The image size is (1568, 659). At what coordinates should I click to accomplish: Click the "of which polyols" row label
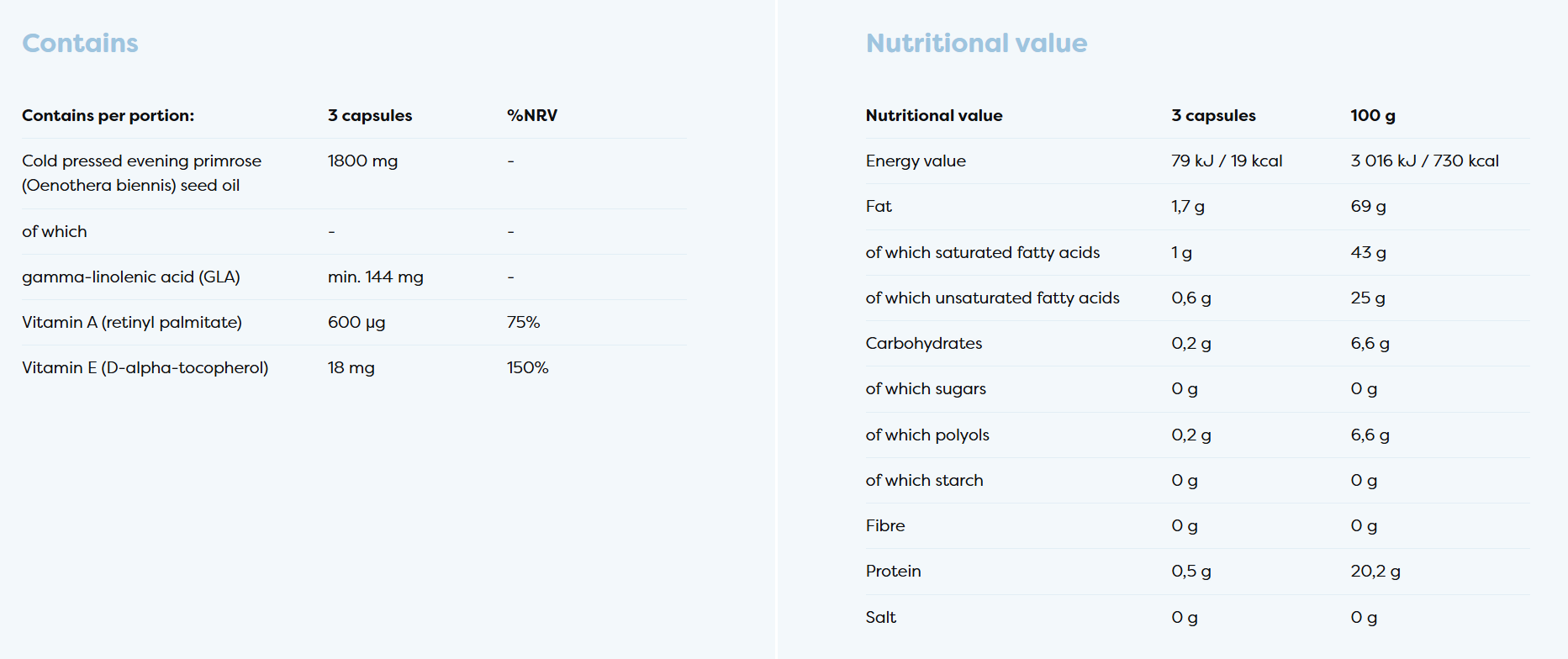(x=927, y=435)
